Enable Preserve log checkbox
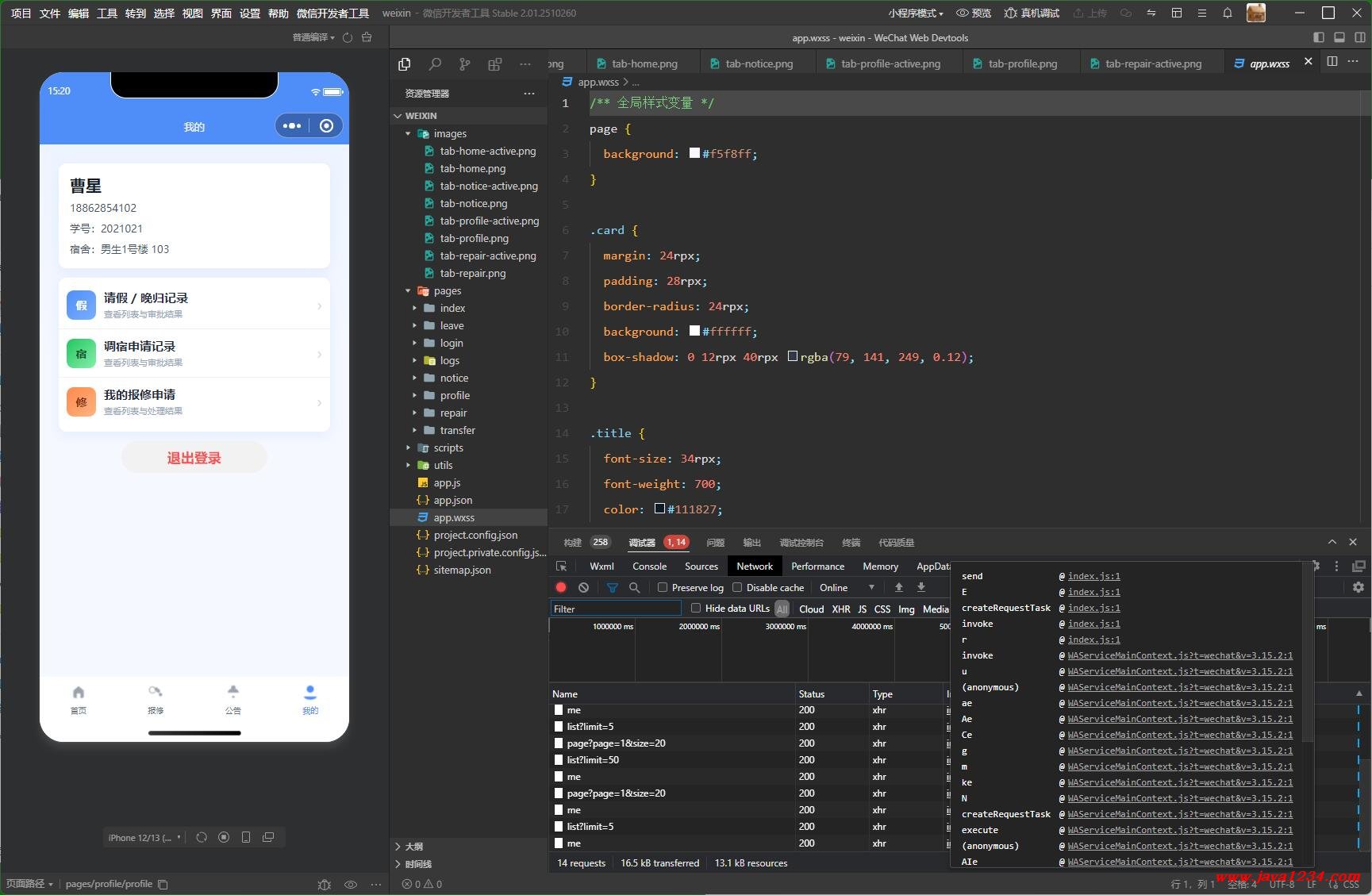1372x895 pixels. click(663, 587)
